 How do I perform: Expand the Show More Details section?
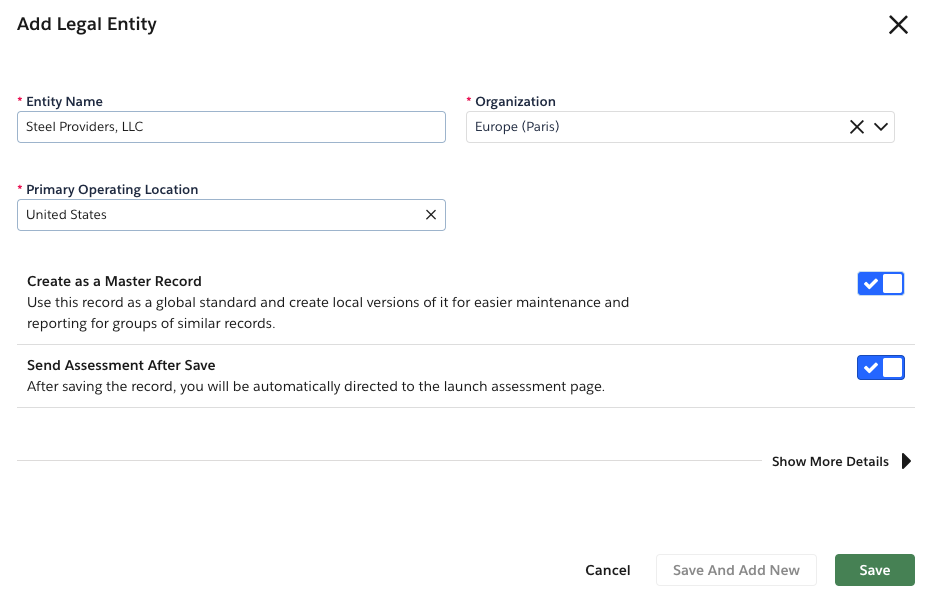[x=830, y=461]
